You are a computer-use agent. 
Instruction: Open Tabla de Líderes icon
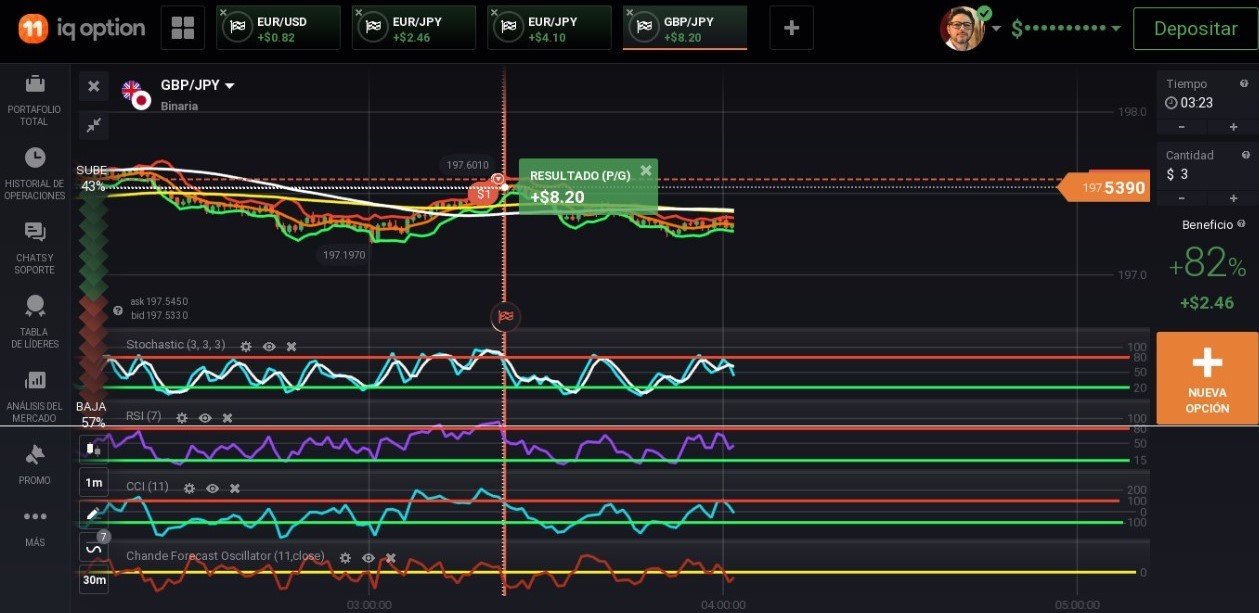point(35,306)
